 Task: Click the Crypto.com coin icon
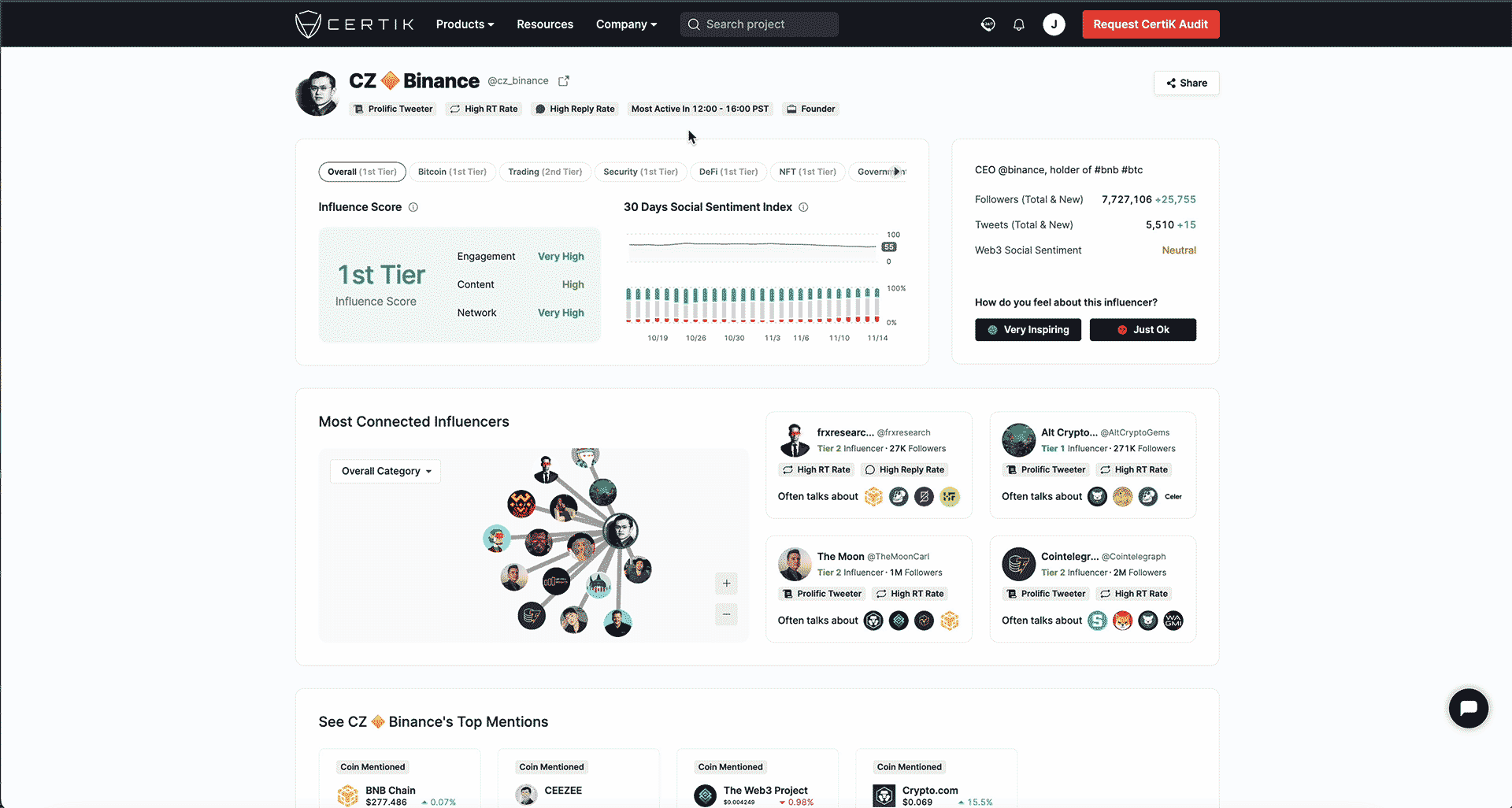[x=884, y=796]
